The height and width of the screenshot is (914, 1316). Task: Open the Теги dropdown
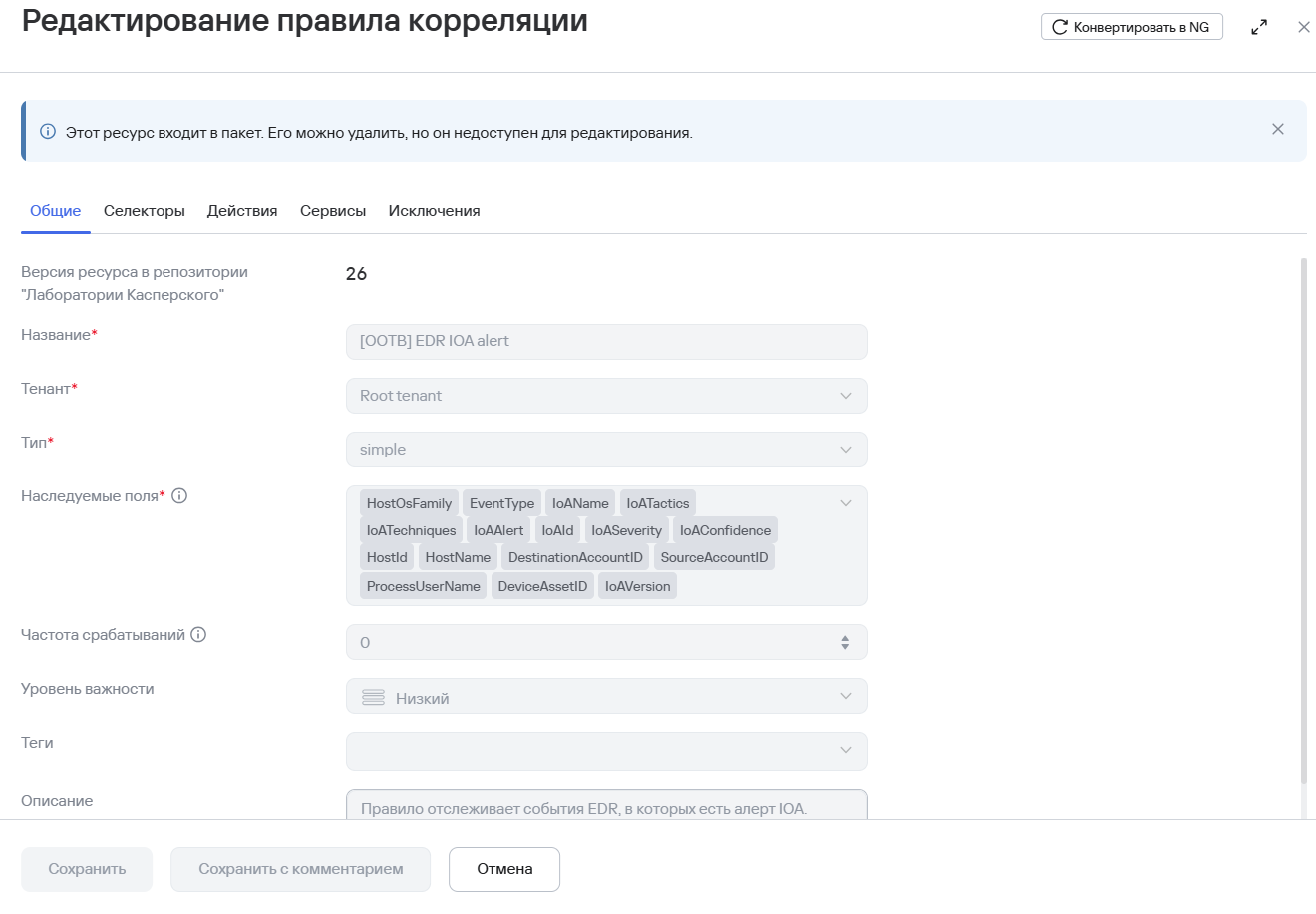(607, 751)
